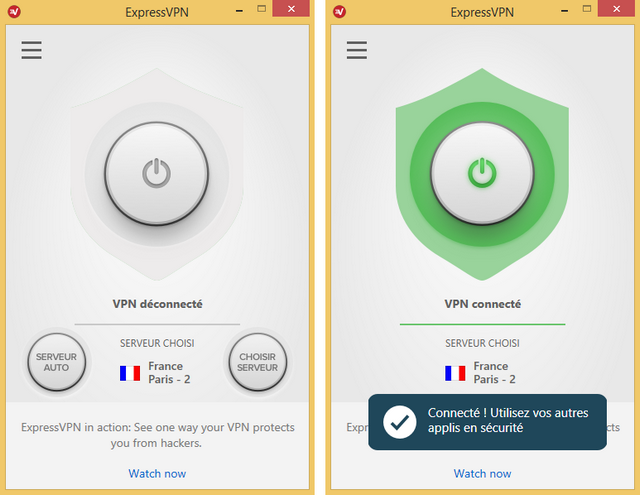This screenshot has width=640, height=495.
Task: Maximize the connected ExpressVPN window
Action: tap(587, 9)
